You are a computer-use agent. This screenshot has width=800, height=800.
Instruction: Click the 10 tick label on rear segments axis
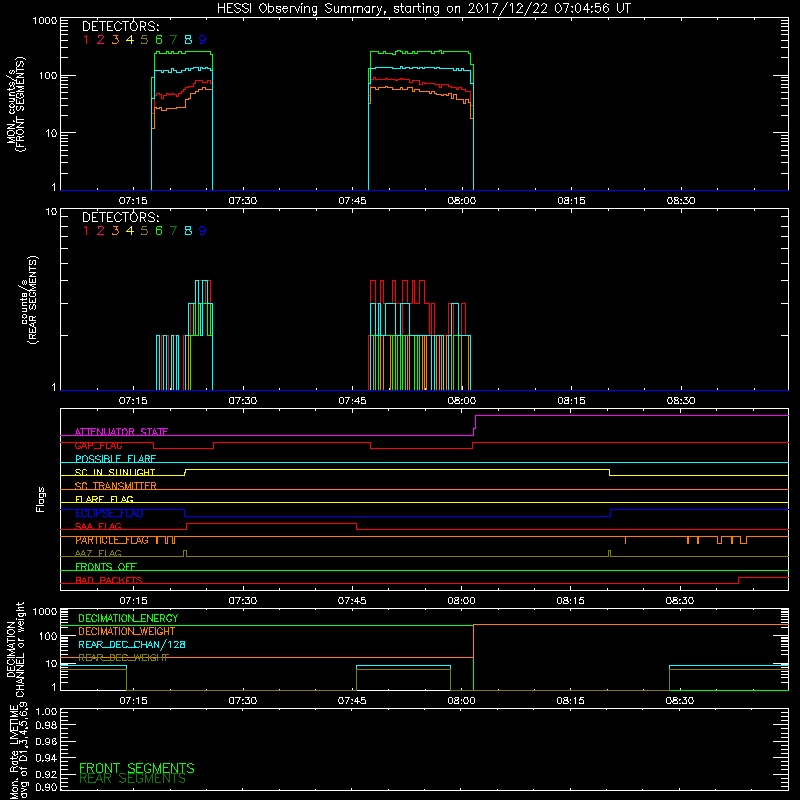pos(51,211)
